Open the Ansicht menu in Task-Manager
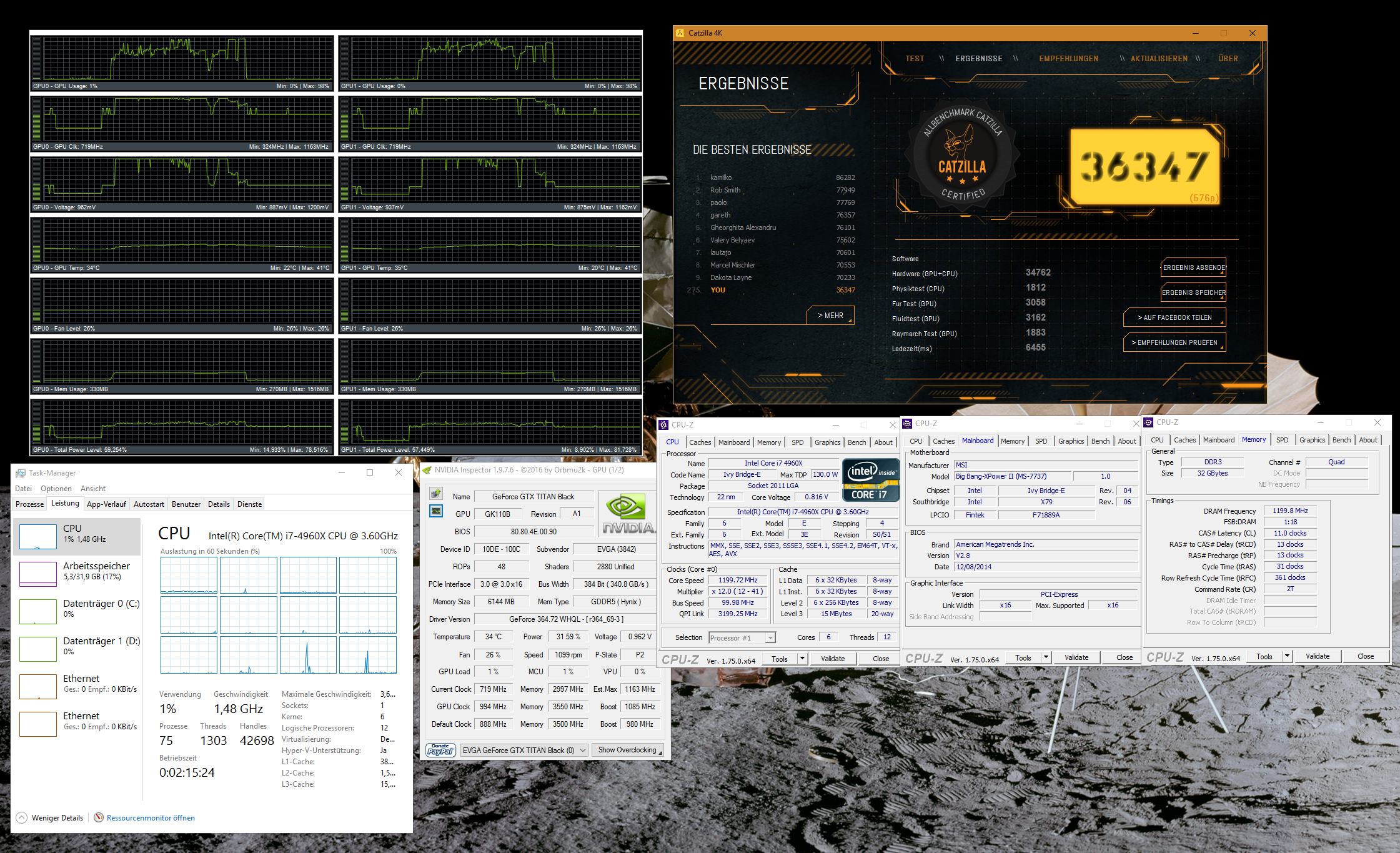The height and width of the screenshot is (853, 1400). coord(93,489)
